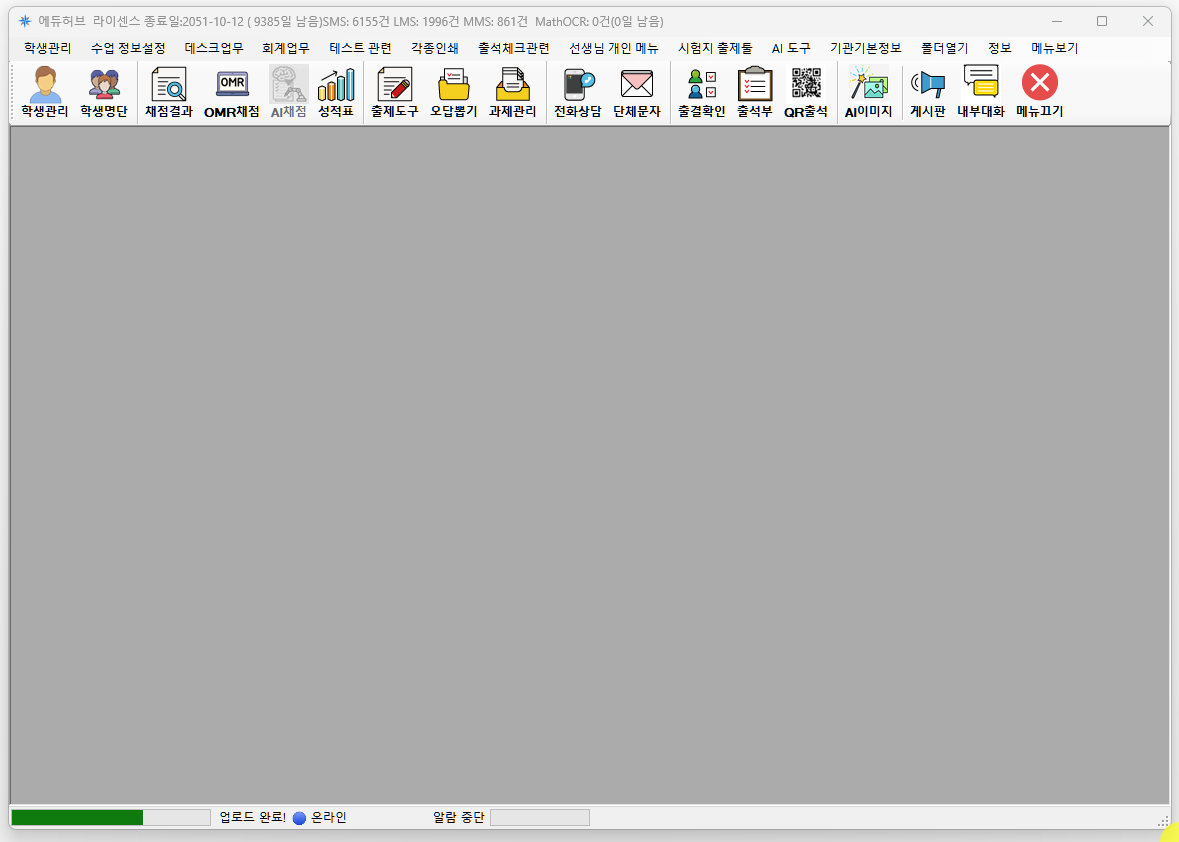The image size is (1179, 842).
Task: Open the 게시판 megaphone icon
Action: click(x=928, y=92)
